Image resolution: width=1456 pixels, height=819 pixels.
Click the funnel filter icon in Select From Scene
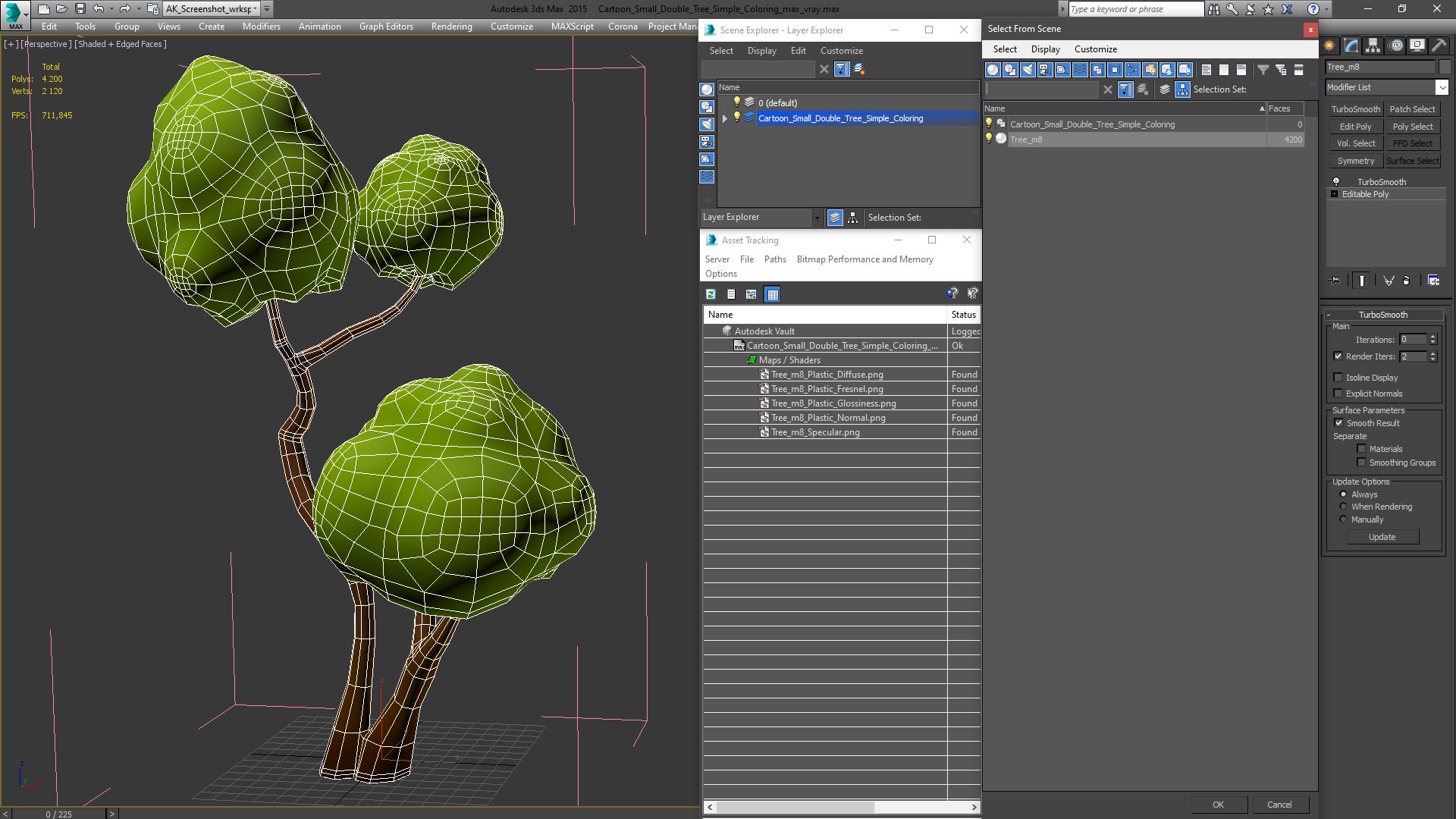(x=1263, y=70)
